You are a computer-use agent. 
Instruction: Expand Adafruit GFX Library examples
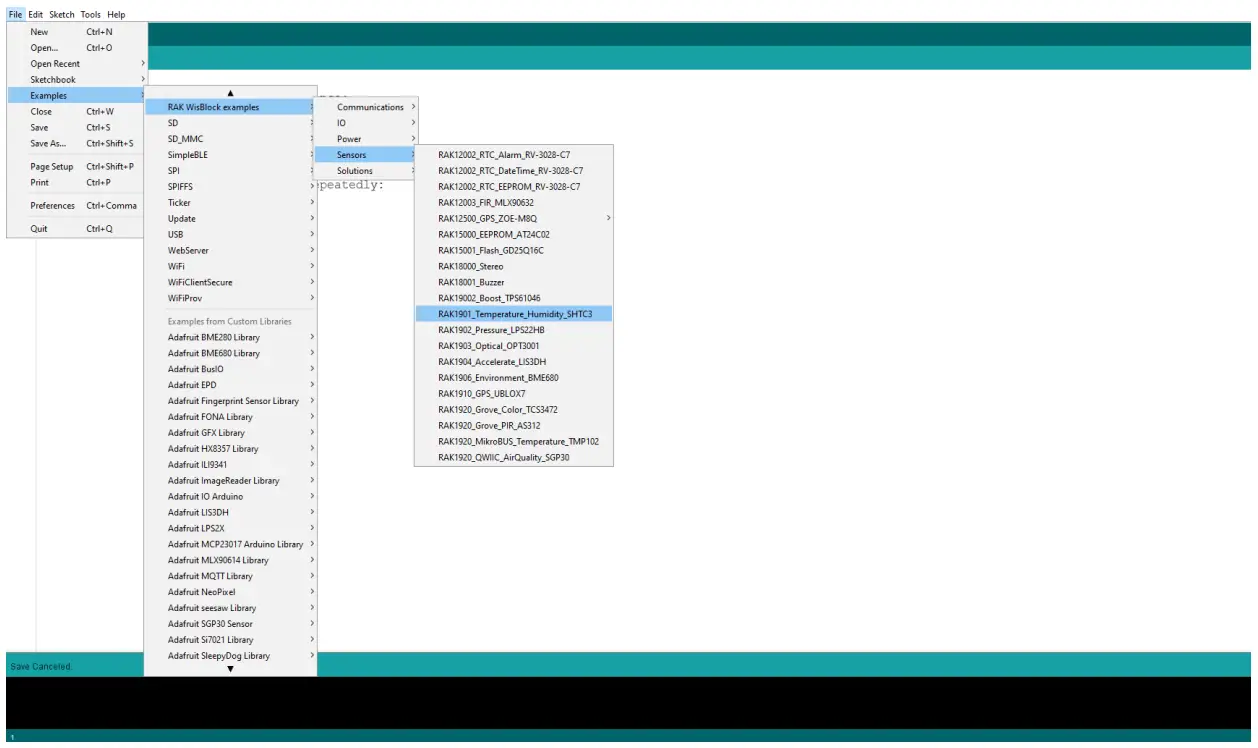(x=231, y=433)
